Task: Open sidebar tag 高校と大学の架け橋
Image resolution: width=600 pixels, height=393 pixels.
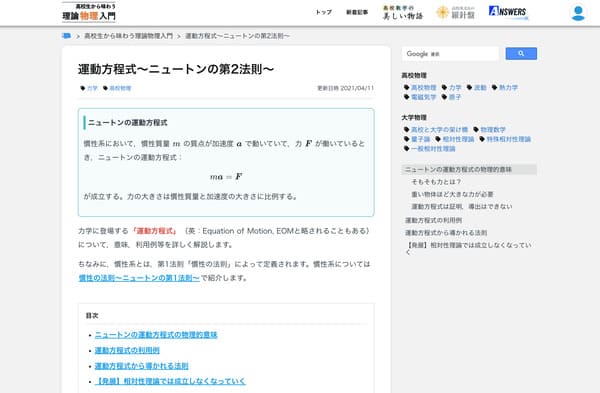Action: click(x=439, y=130)
